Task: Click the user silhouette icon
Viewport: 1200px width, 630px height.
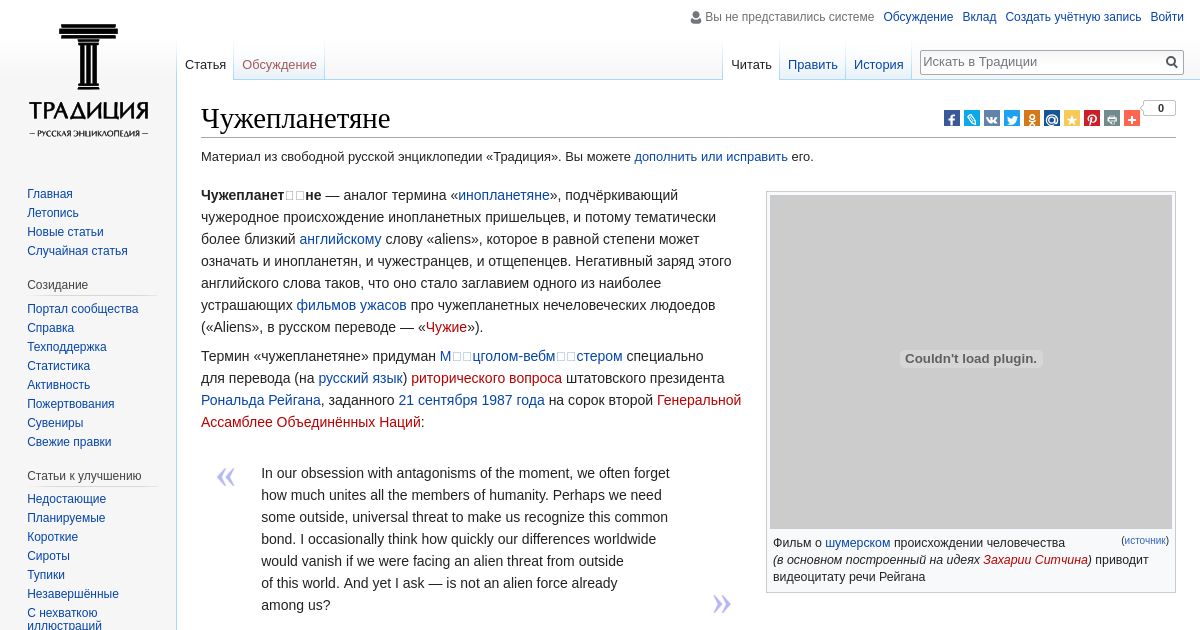Action: pyautogui.click(x=696, y=17)
